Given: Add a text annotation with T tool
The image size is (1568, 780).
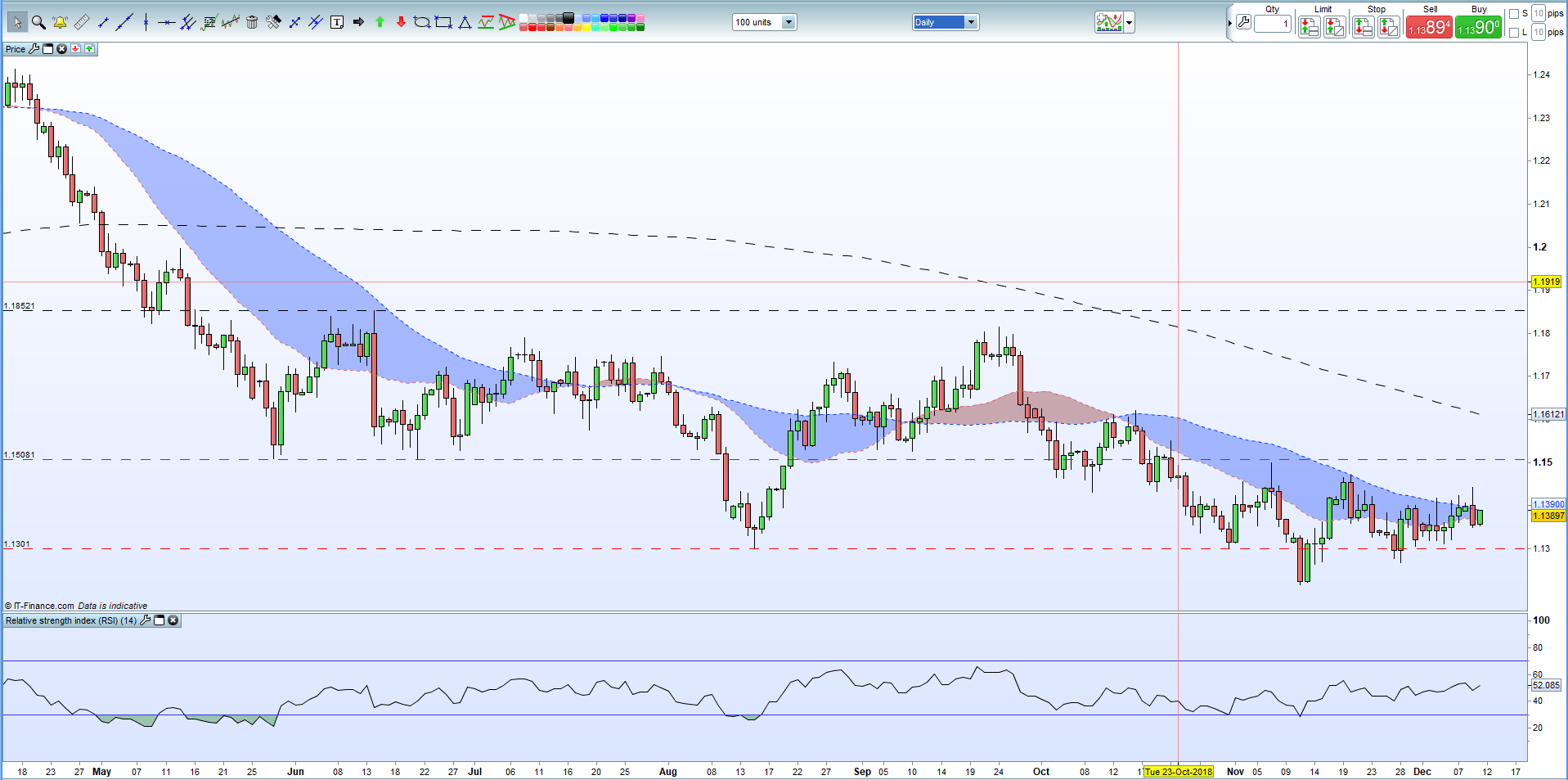Looking at the screenshot, I should tap(337, 22).
